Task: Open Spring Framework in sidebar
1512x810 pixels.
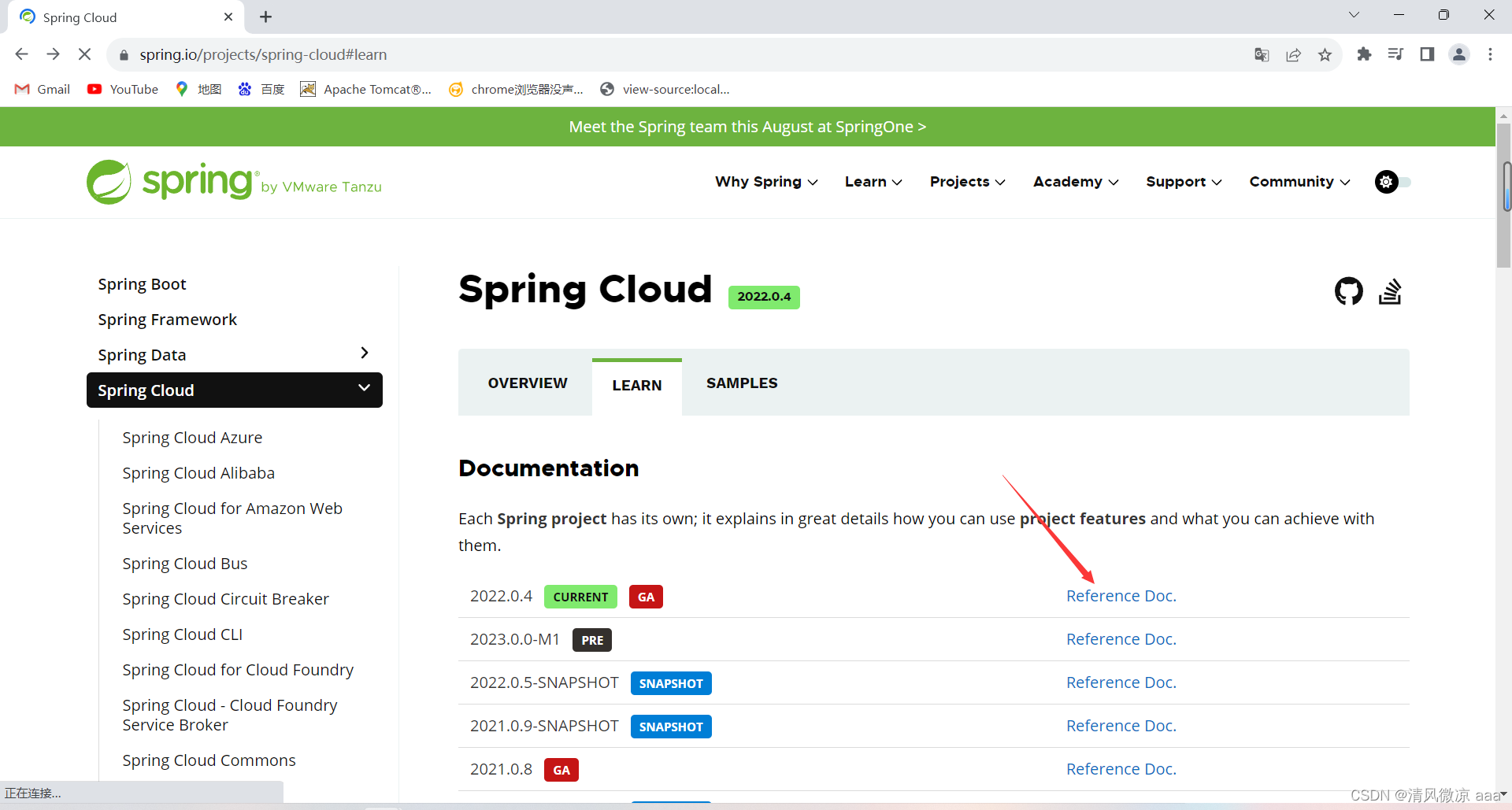Action: pyautogui.click(x=167, y=320)
